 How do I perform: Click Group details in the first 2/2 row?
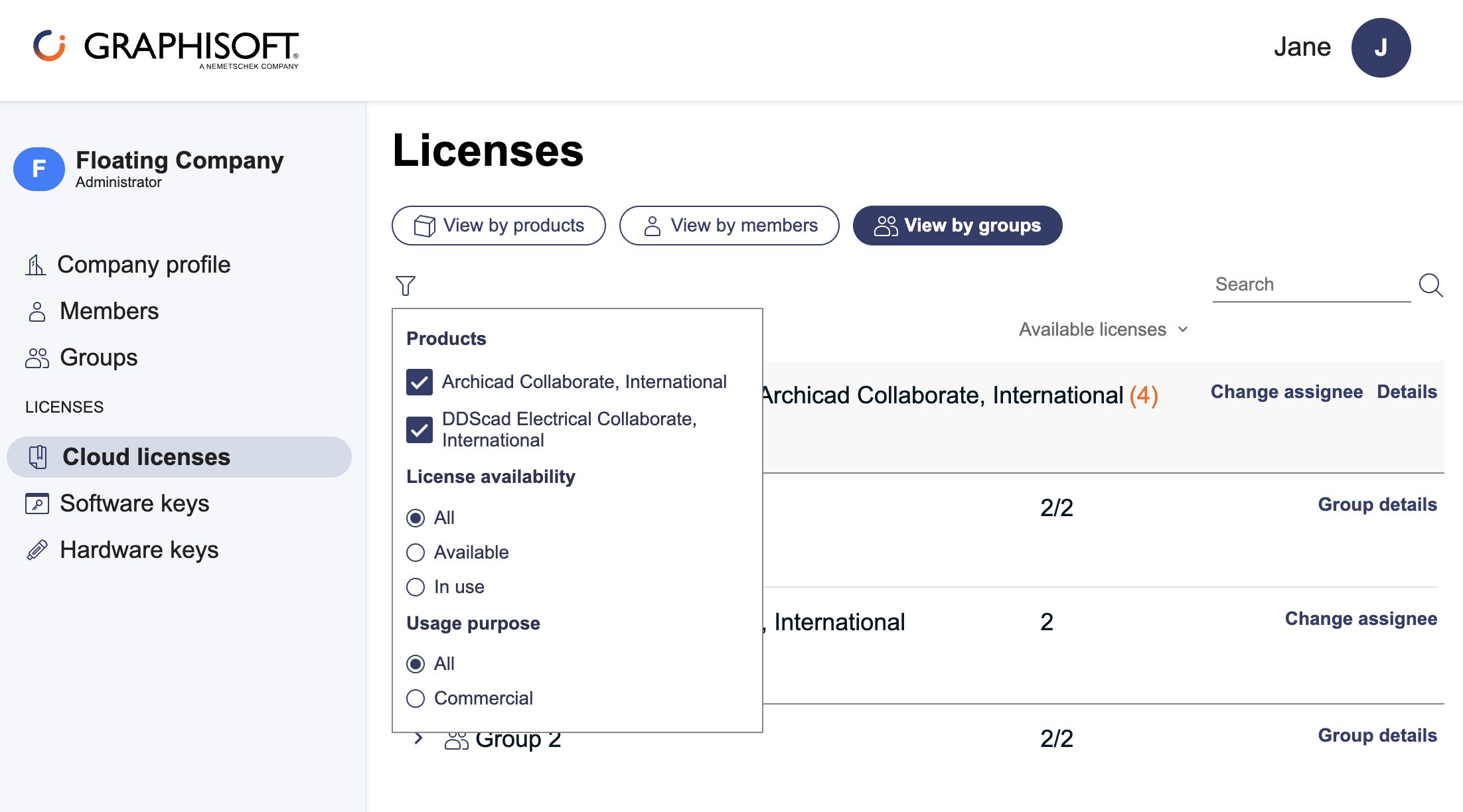1377,505
